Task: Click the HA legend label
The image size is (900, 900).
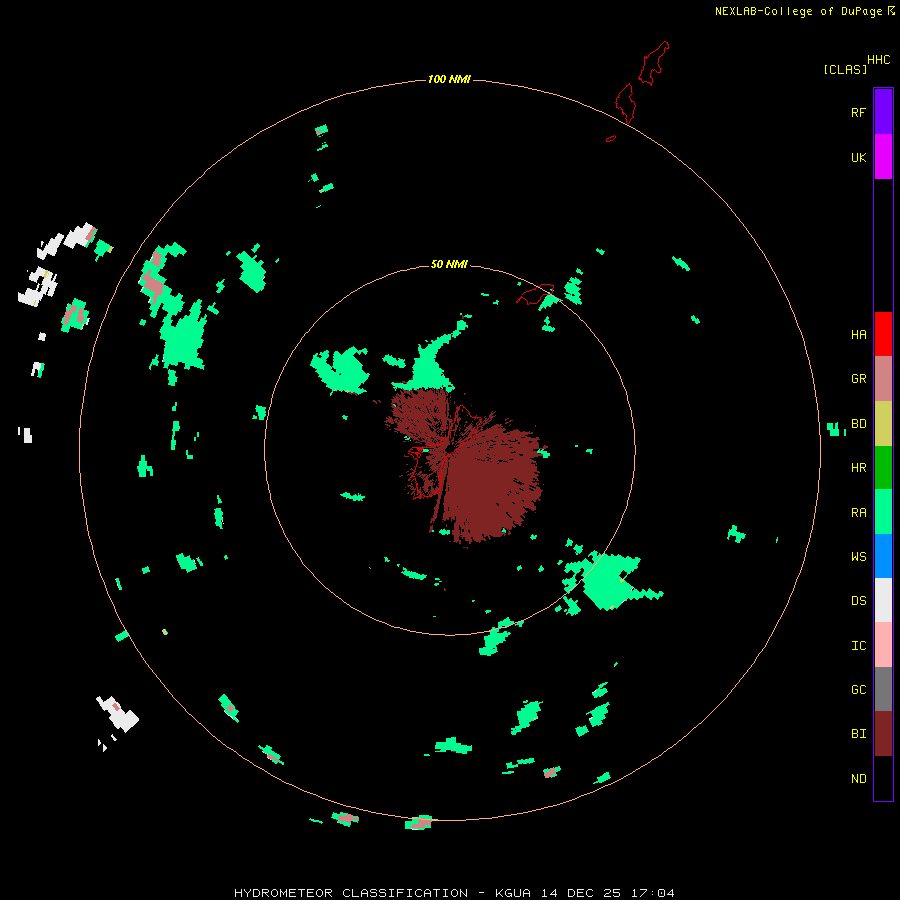Action: [x=858, y=335]
